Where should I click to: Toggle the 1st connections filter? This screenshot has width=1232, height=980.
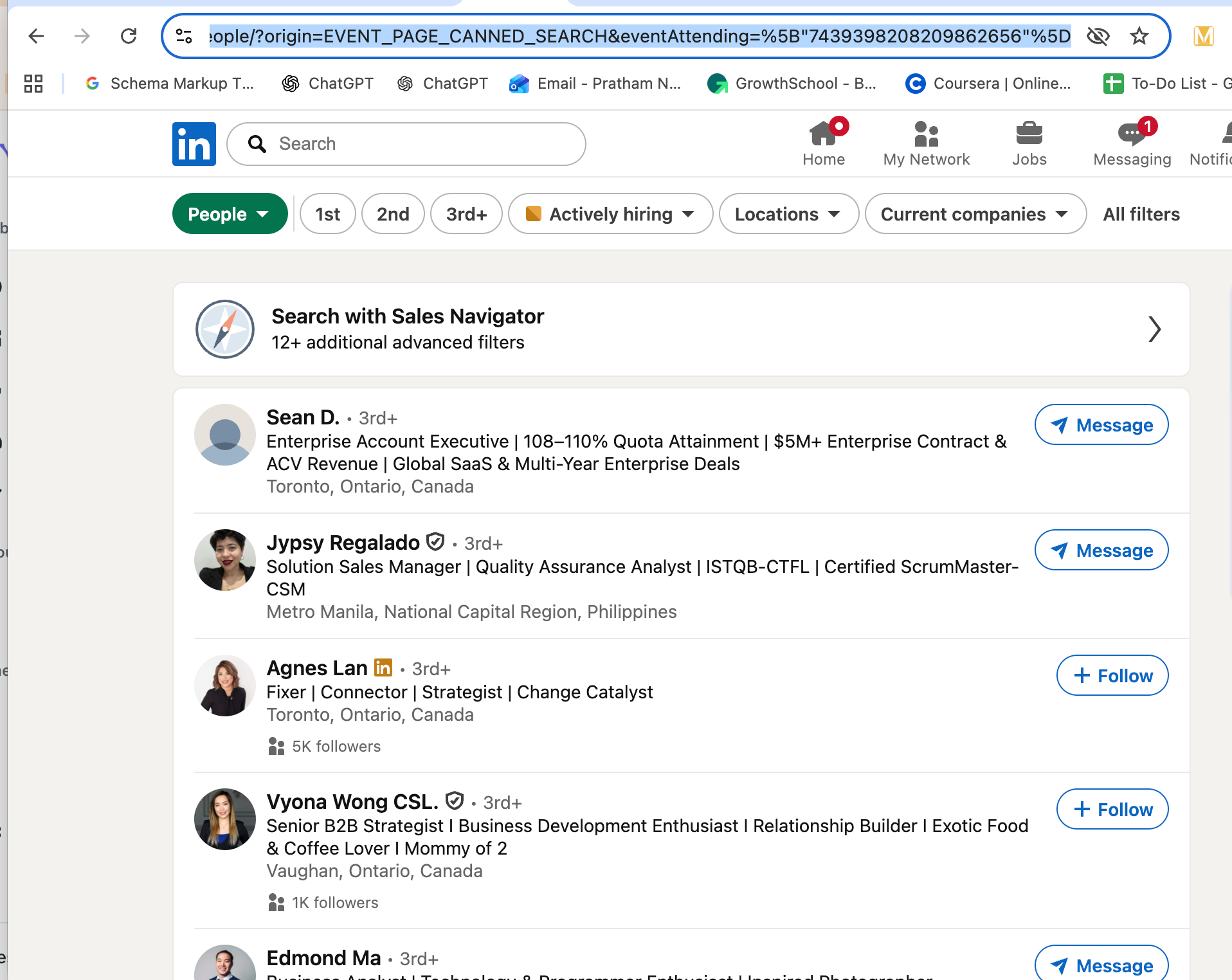[327, 214]
